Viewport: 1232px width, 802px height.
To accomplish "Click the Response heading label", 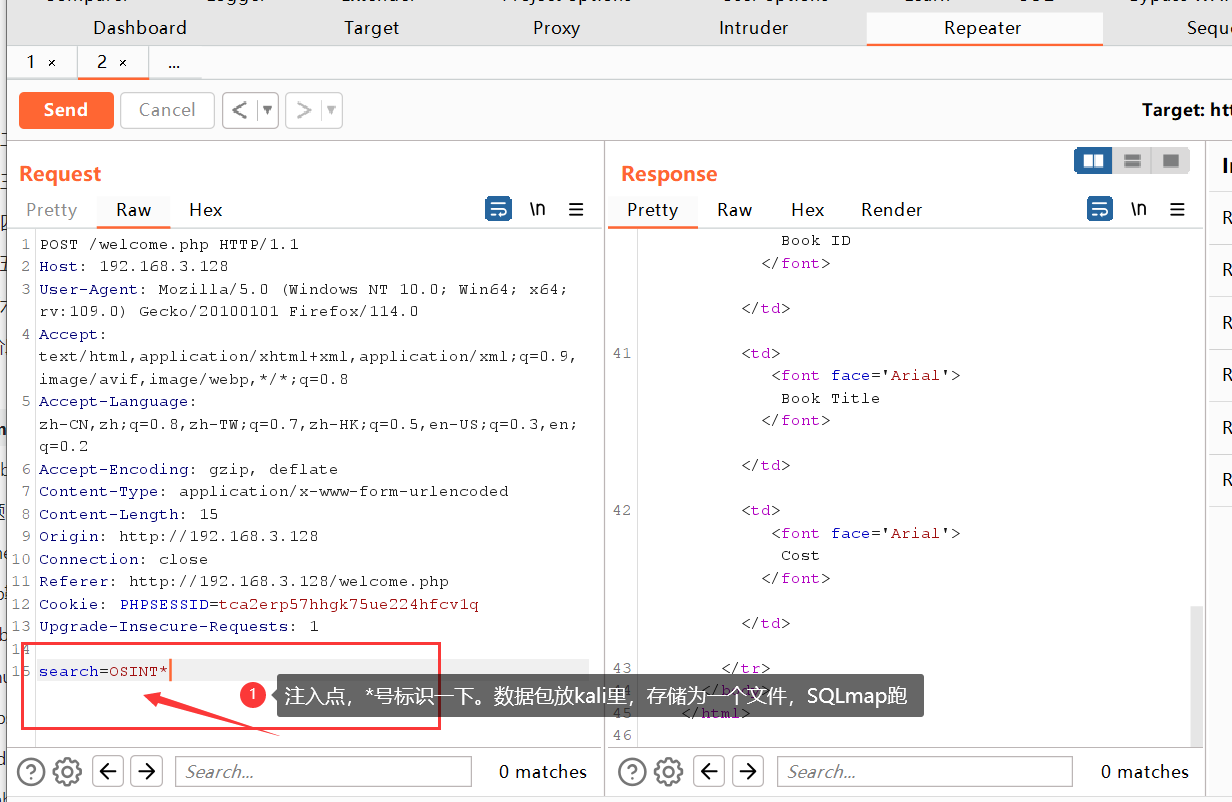I will (669, 174).
